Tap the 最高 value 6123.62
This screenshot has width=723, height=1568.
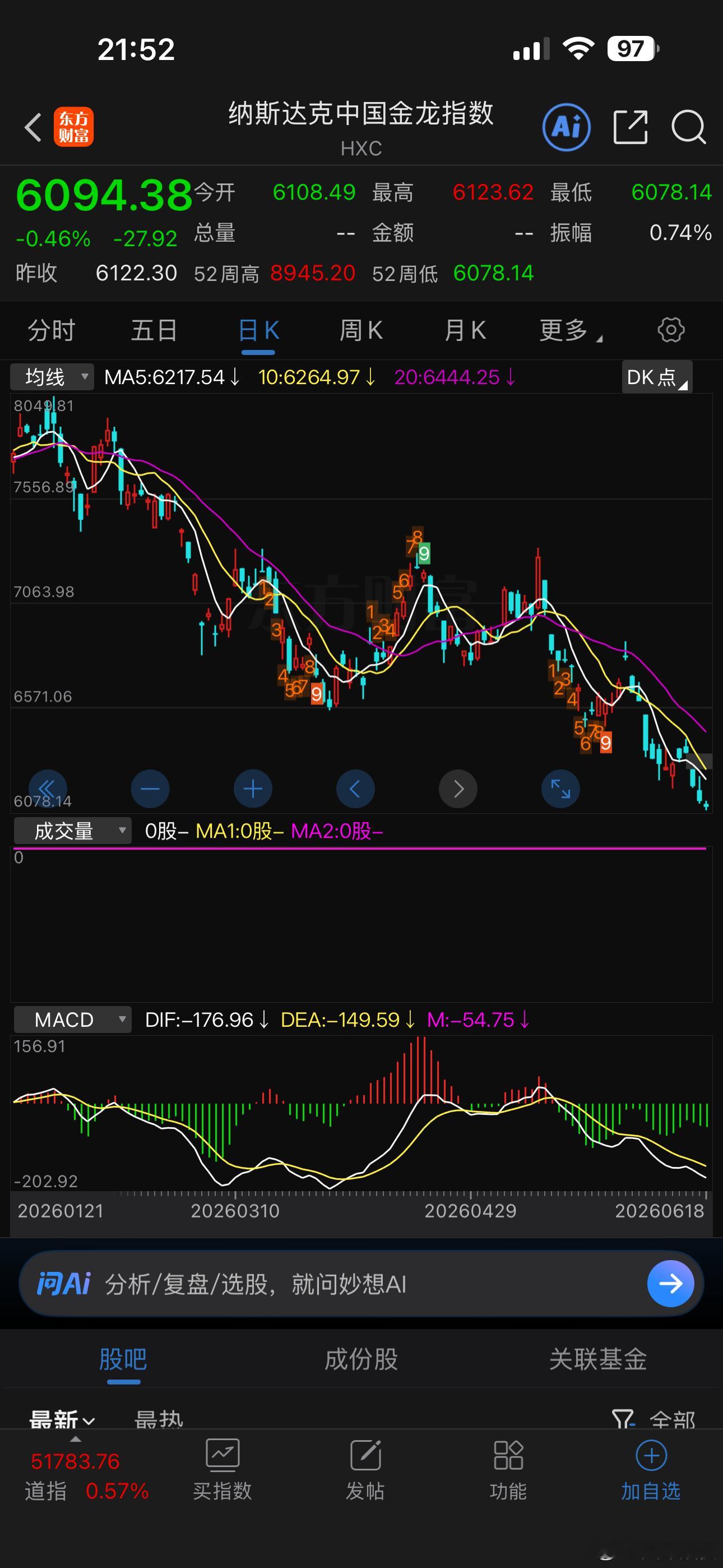click(493, 192)
